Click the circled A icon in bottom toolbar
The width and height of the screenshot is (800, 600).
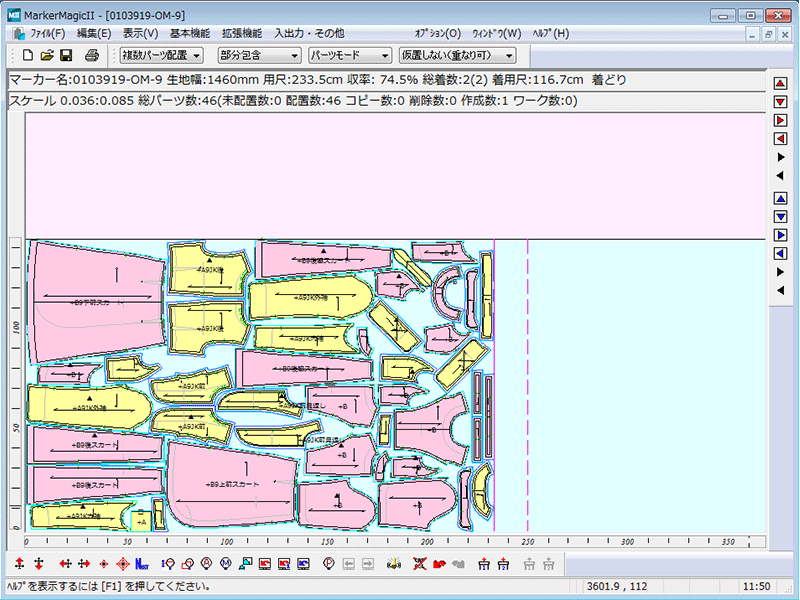click(206, 564)
